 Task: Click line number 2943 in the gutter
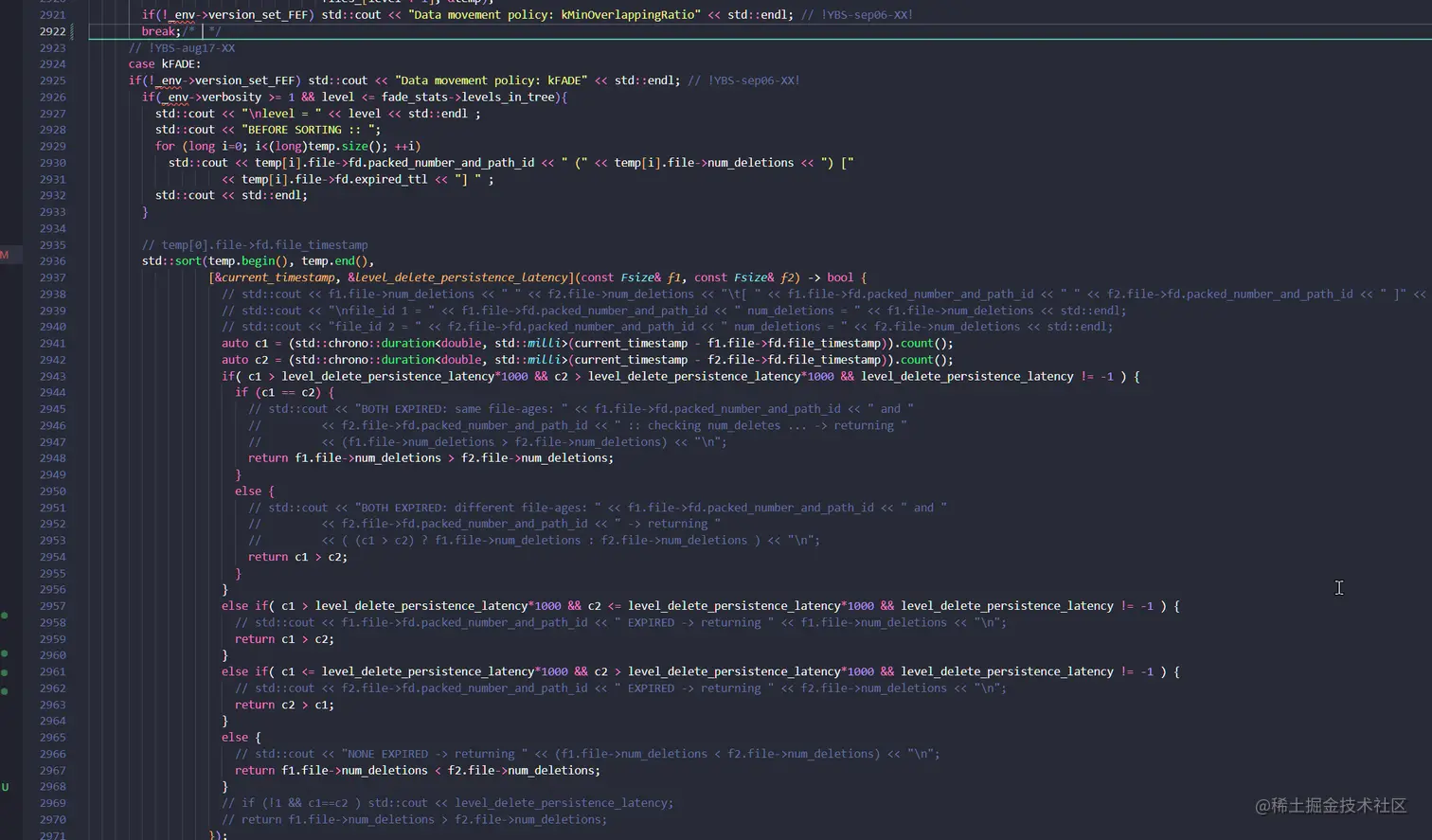coord(52,376)
